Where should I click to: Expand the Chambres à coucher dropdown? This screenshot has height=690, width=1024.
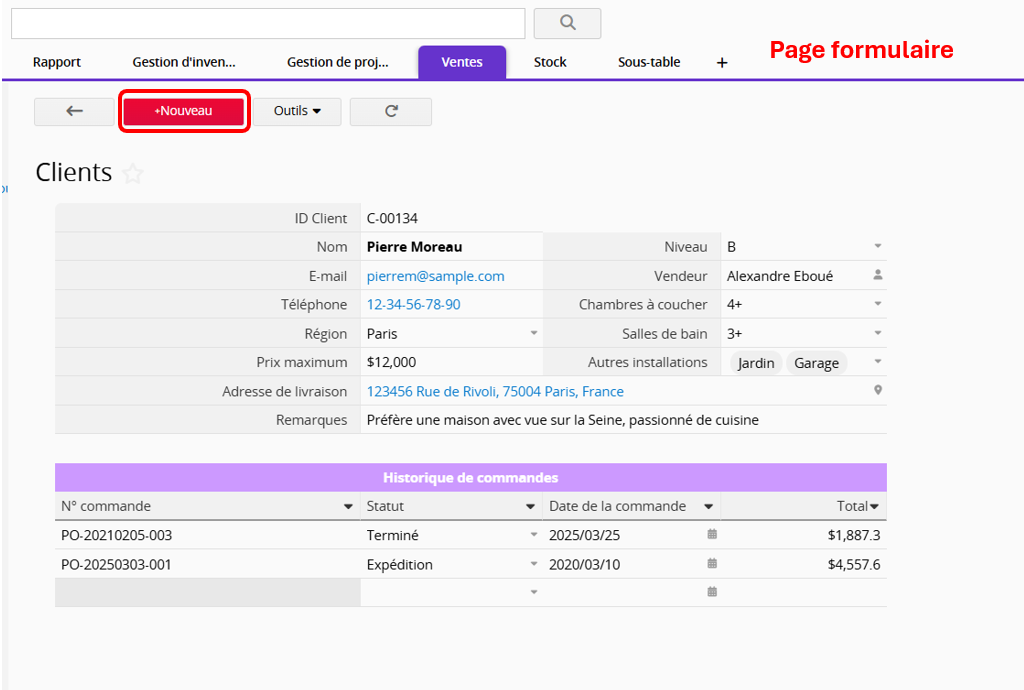[878, 304]
